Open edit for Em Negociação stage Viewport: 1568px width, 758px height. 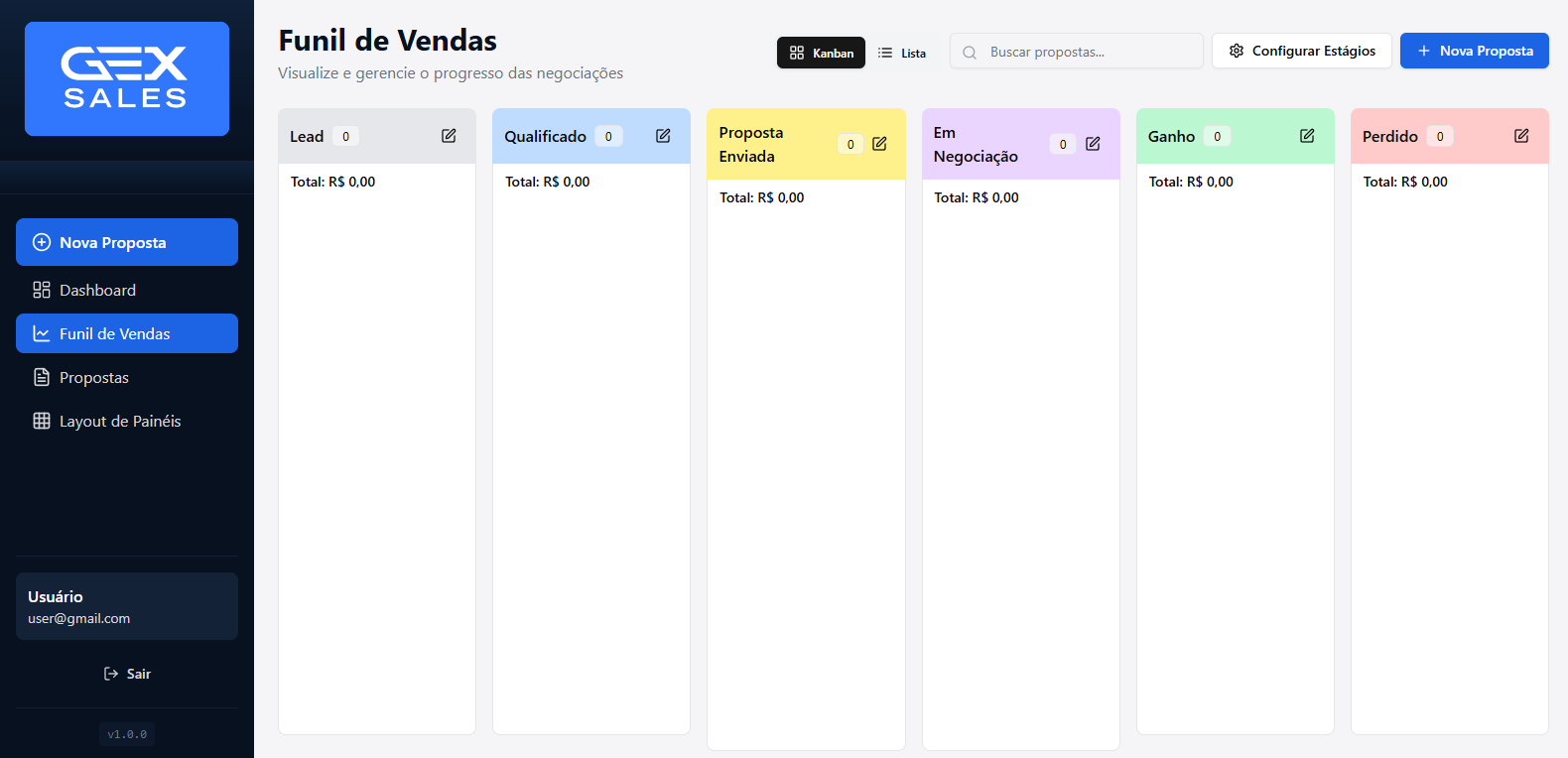1093,144
